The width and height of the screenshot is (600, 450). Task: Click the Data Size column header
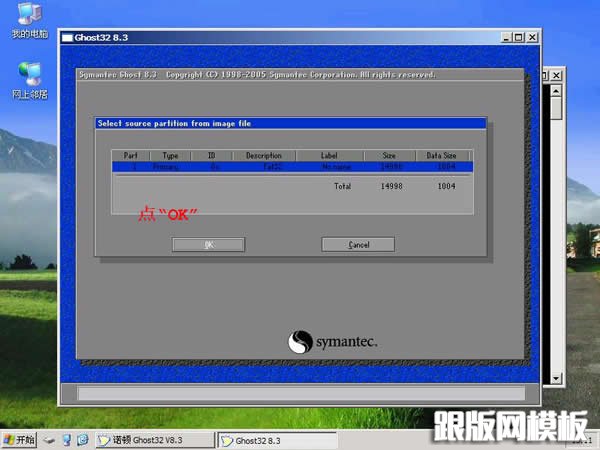tap(442, 155)
